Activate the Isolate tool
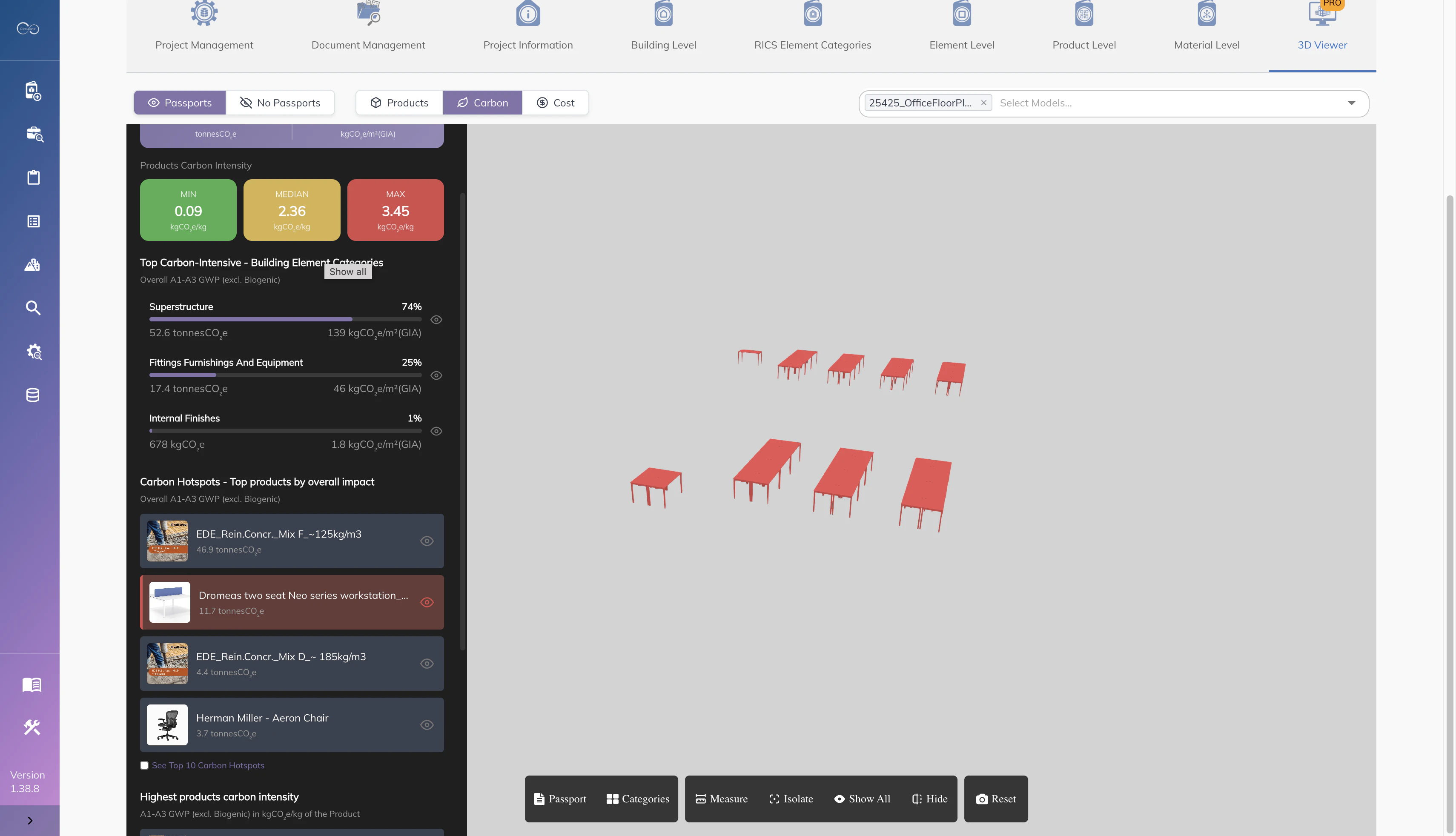 [x=791, y=799]
